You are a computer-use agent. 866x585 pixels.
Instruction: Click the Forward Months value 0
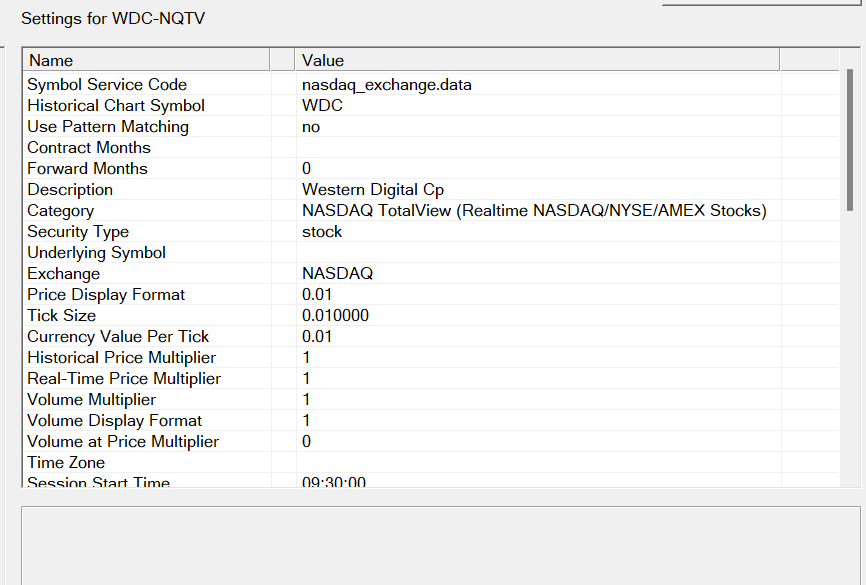pyautogui.click(x=307, y=168)
